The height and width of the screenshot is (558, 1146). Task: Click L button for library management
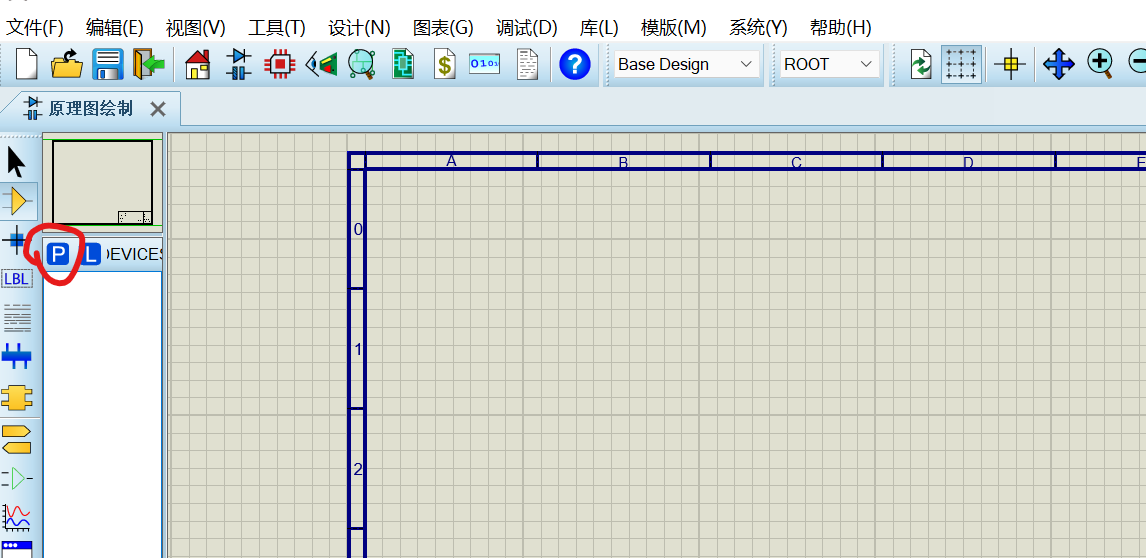pos(90,255)
